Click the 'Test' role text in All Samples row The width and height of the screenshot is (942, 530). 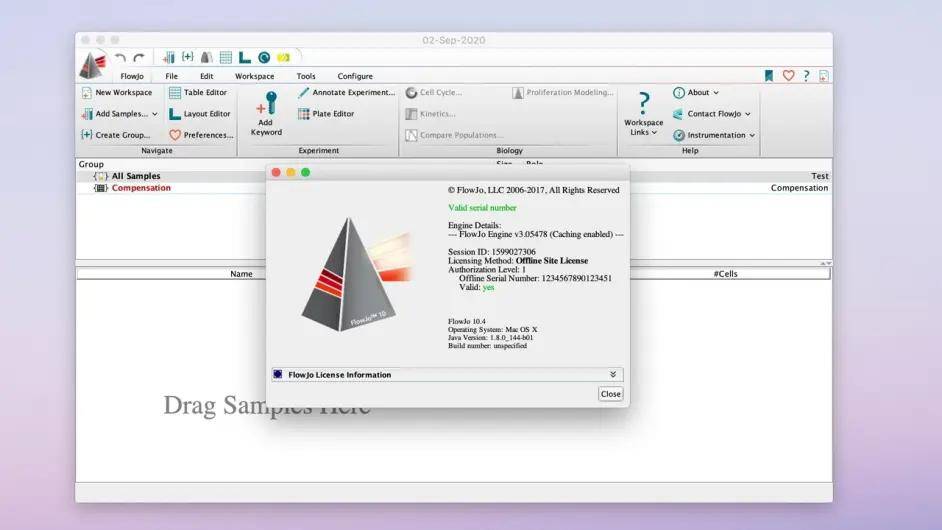(x=819, y=176)
